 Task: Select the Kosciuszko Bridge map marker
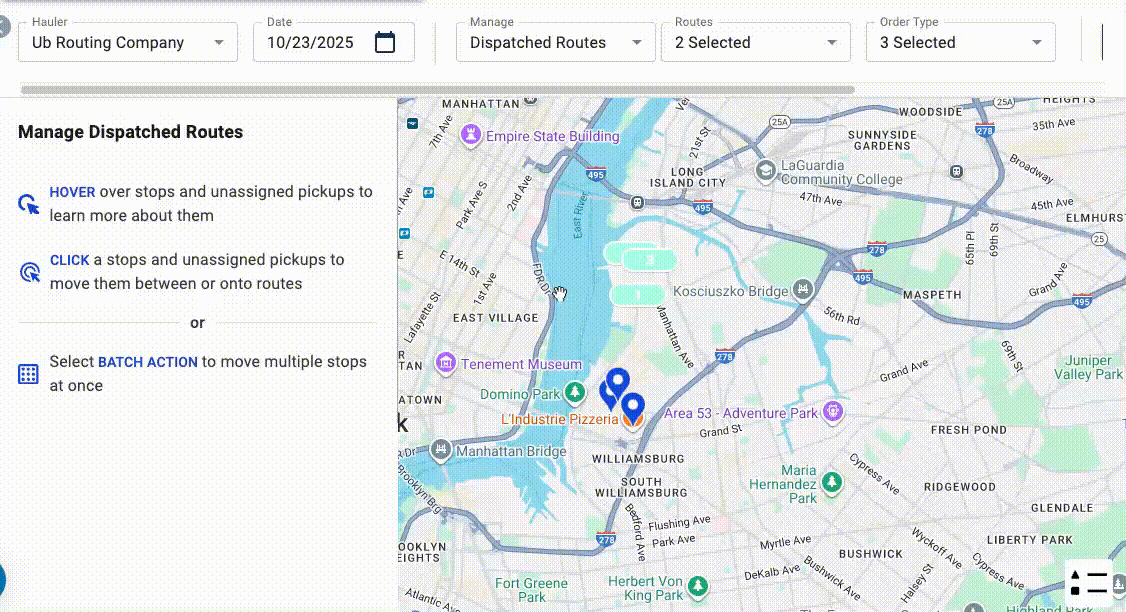point(801,290)
